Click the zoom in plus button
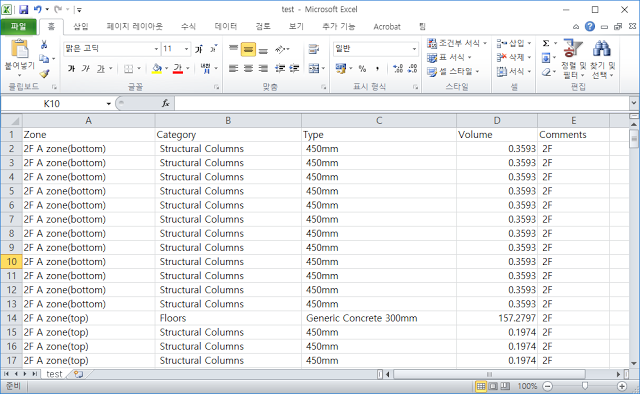The width and height of the screenshot is (640, 394). tap(622, 386)
